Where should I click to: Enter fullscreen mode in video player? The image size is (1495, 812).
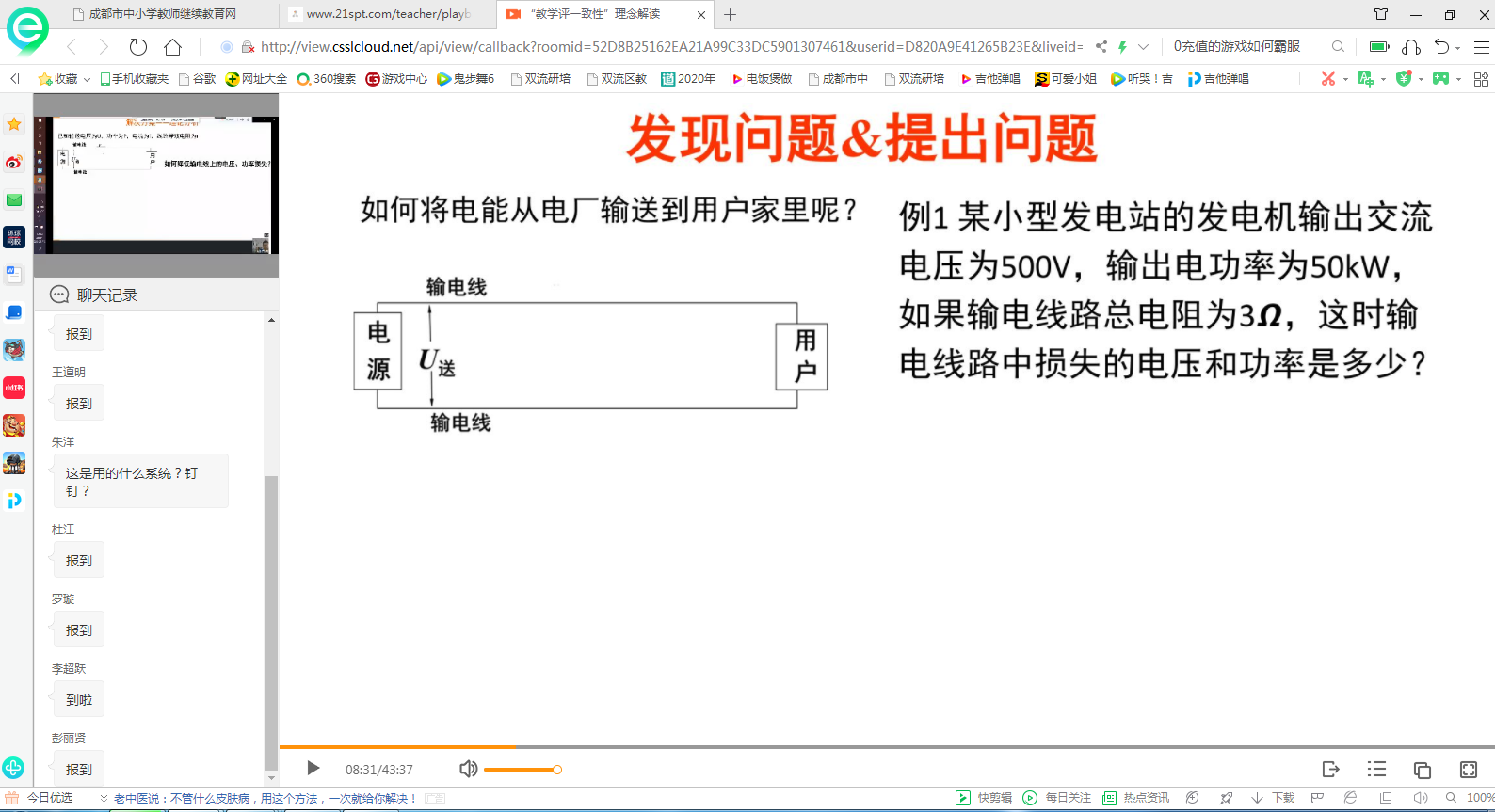click(x=1468, y=770)
